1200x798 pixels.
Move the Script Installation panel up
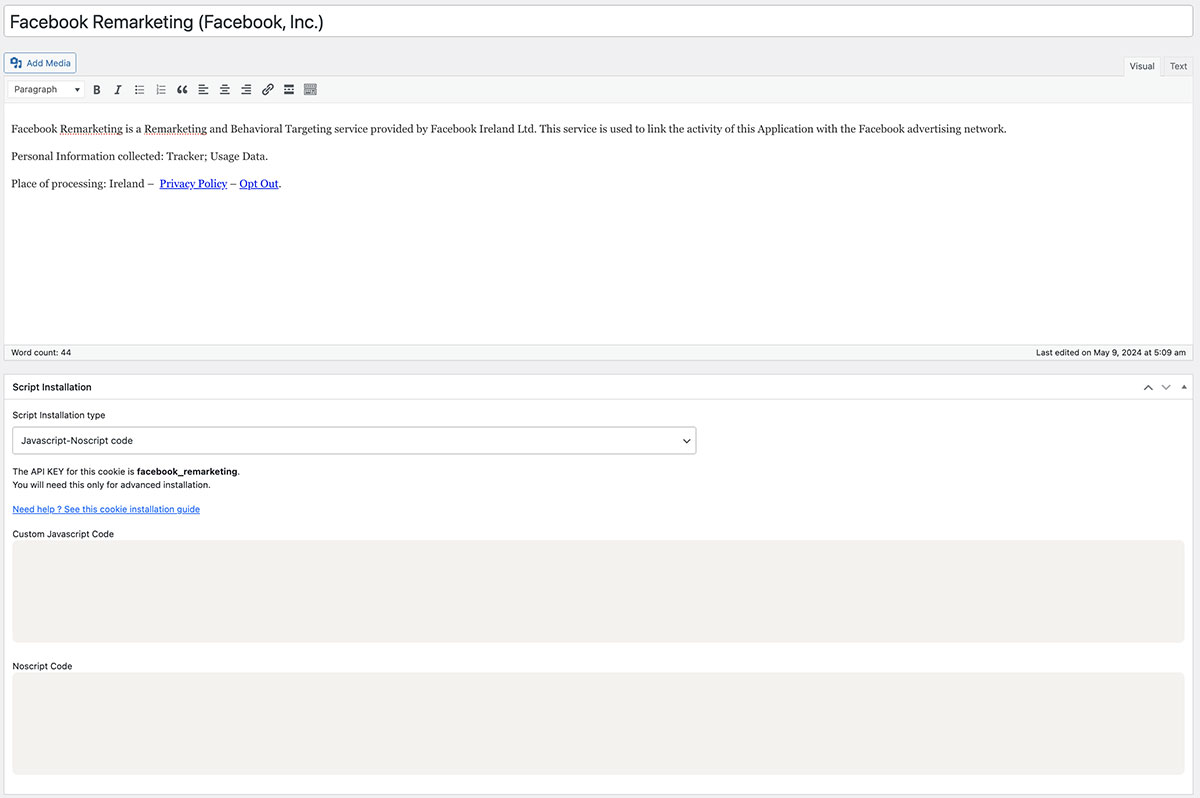coord(1148,387)
